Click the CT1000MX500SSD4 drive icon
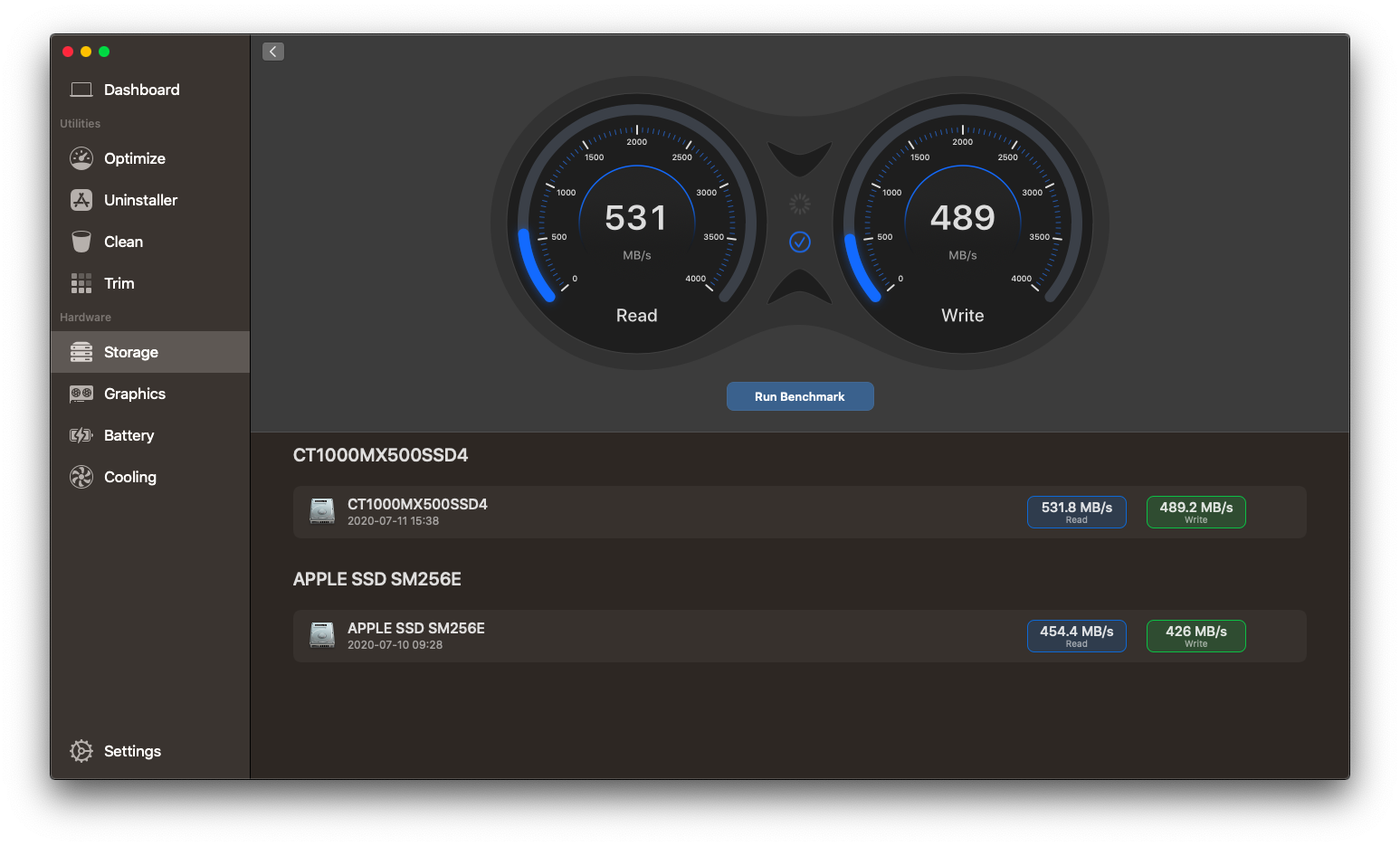The height and width of the screenshot is (846, 1400). [x=322, y=511]
